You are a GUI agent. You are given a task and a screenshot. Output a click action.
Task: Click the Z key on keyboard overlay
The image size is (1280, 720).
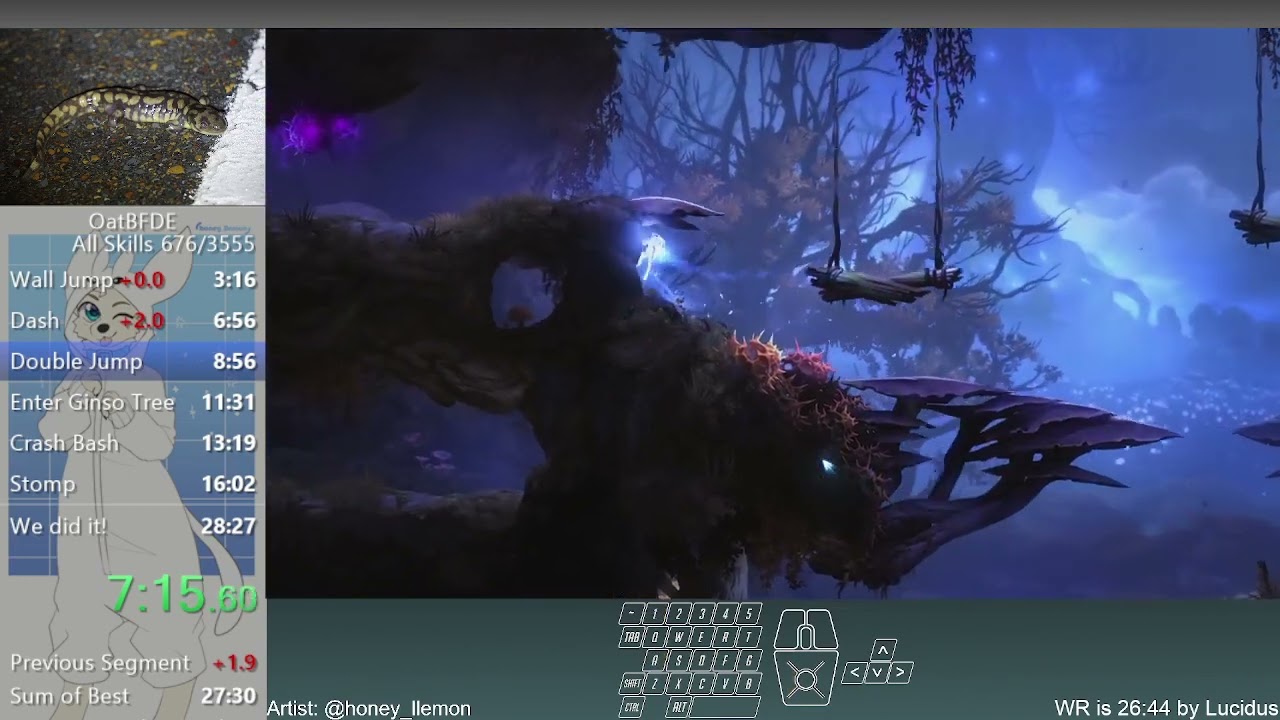click(x=655, y=684)
